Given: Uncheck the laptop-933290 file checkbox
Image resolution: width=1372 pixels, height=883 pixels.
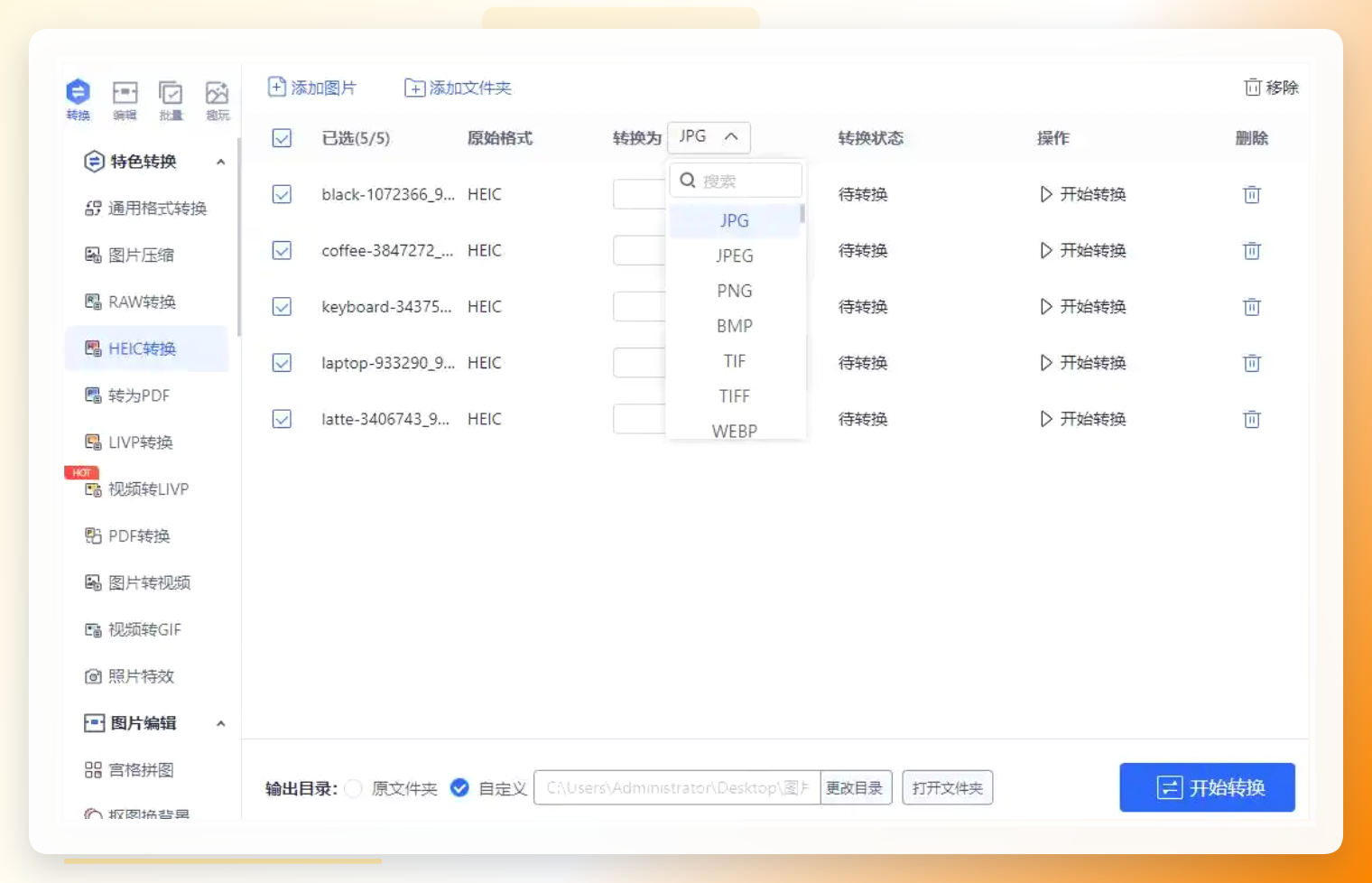Looking at the screenshot, I should coord(282,363).
